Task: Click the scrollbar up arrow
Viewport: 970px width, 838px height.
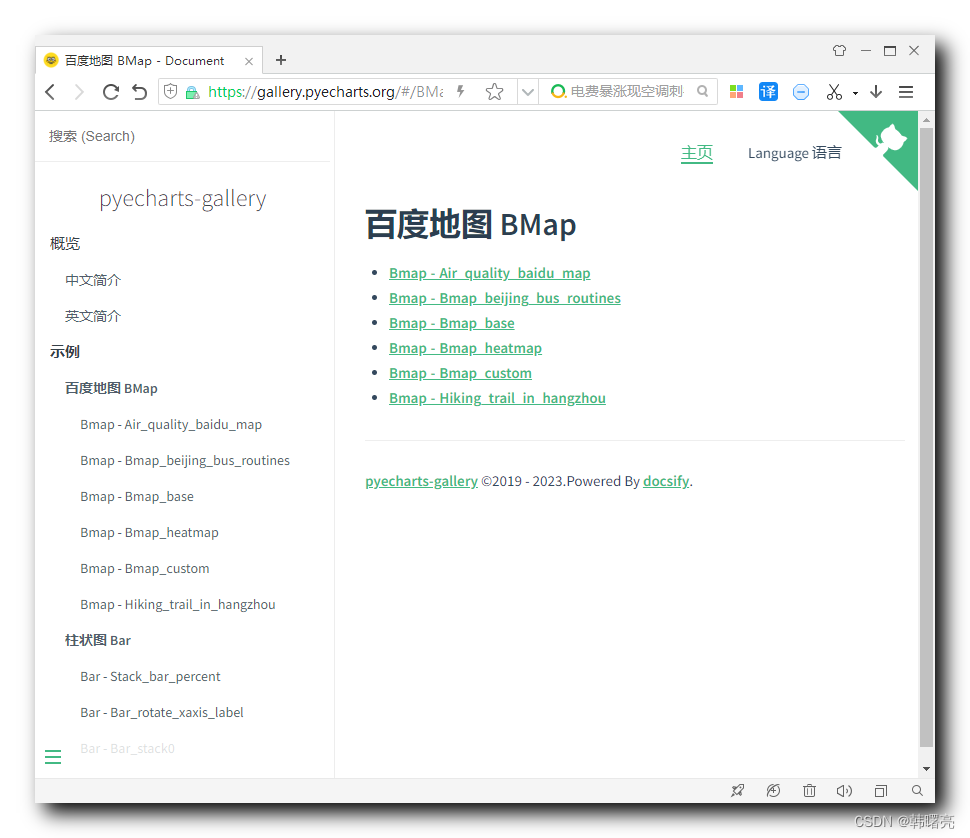Action: pos(926,119)
